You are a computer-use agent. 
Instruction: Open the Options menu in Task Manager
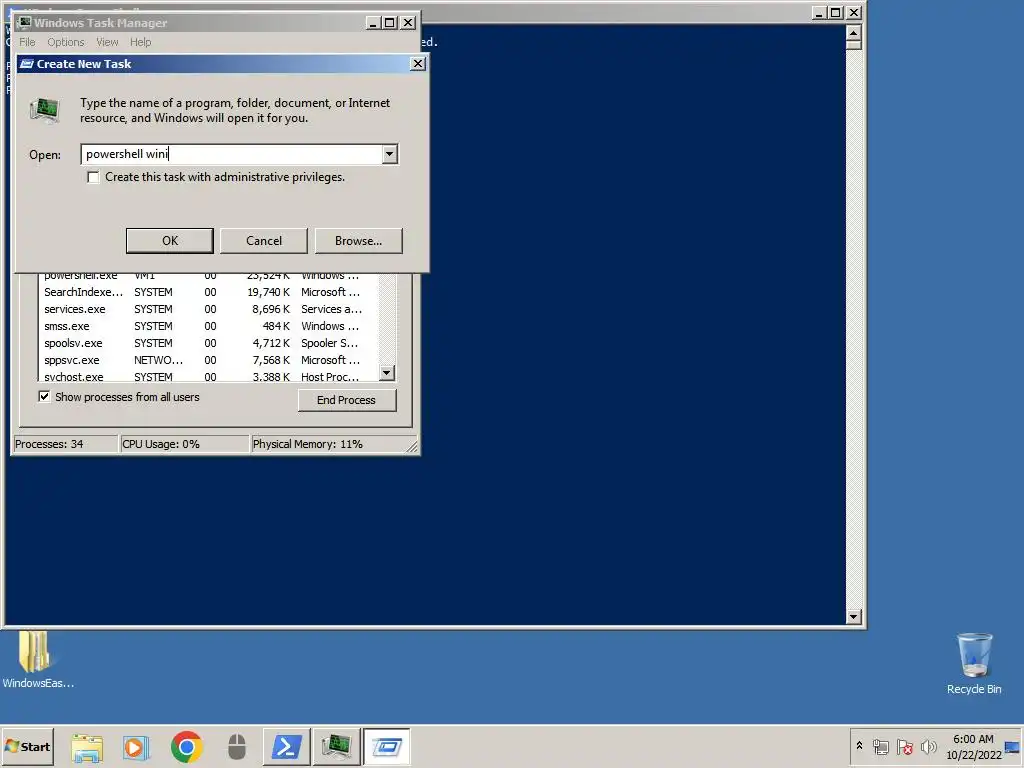[65, 42]
